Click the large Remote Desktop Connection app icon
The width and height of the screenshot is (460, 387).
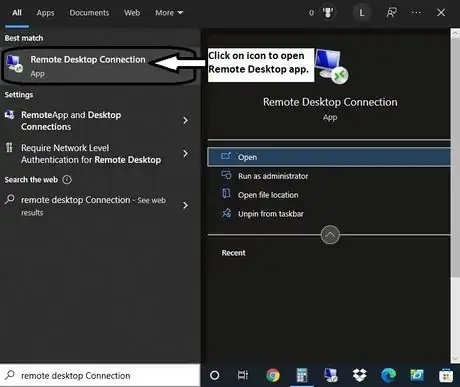point(331,66)
